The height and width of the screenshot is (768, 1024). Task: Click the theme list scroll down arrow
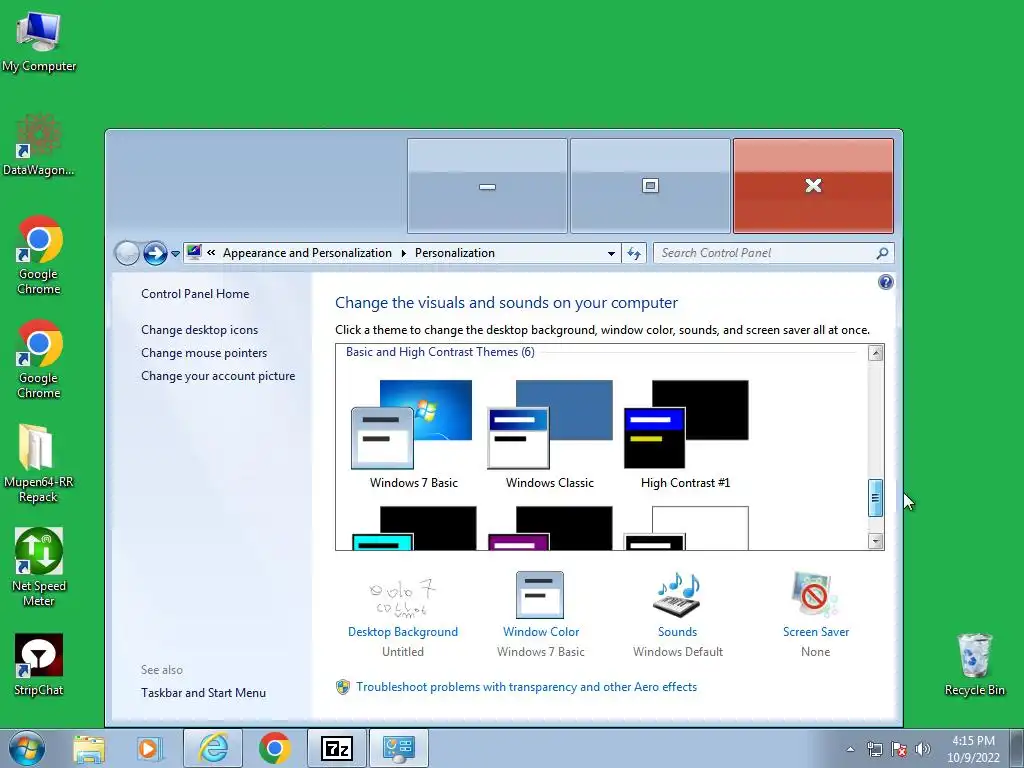(875, 541)
